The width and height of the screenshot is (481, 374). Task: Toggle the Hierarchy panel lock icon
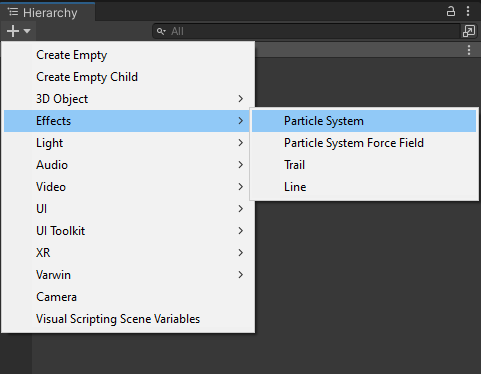[x=451, y=11]
